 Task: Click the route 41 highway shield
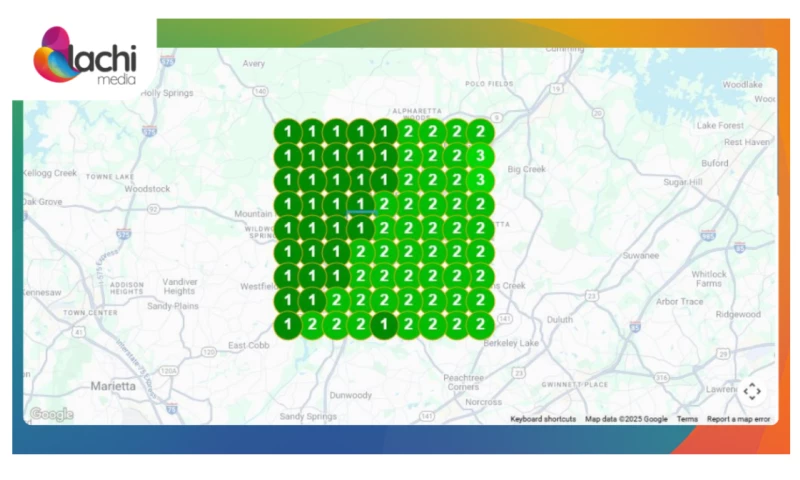(x=79, y=333)
